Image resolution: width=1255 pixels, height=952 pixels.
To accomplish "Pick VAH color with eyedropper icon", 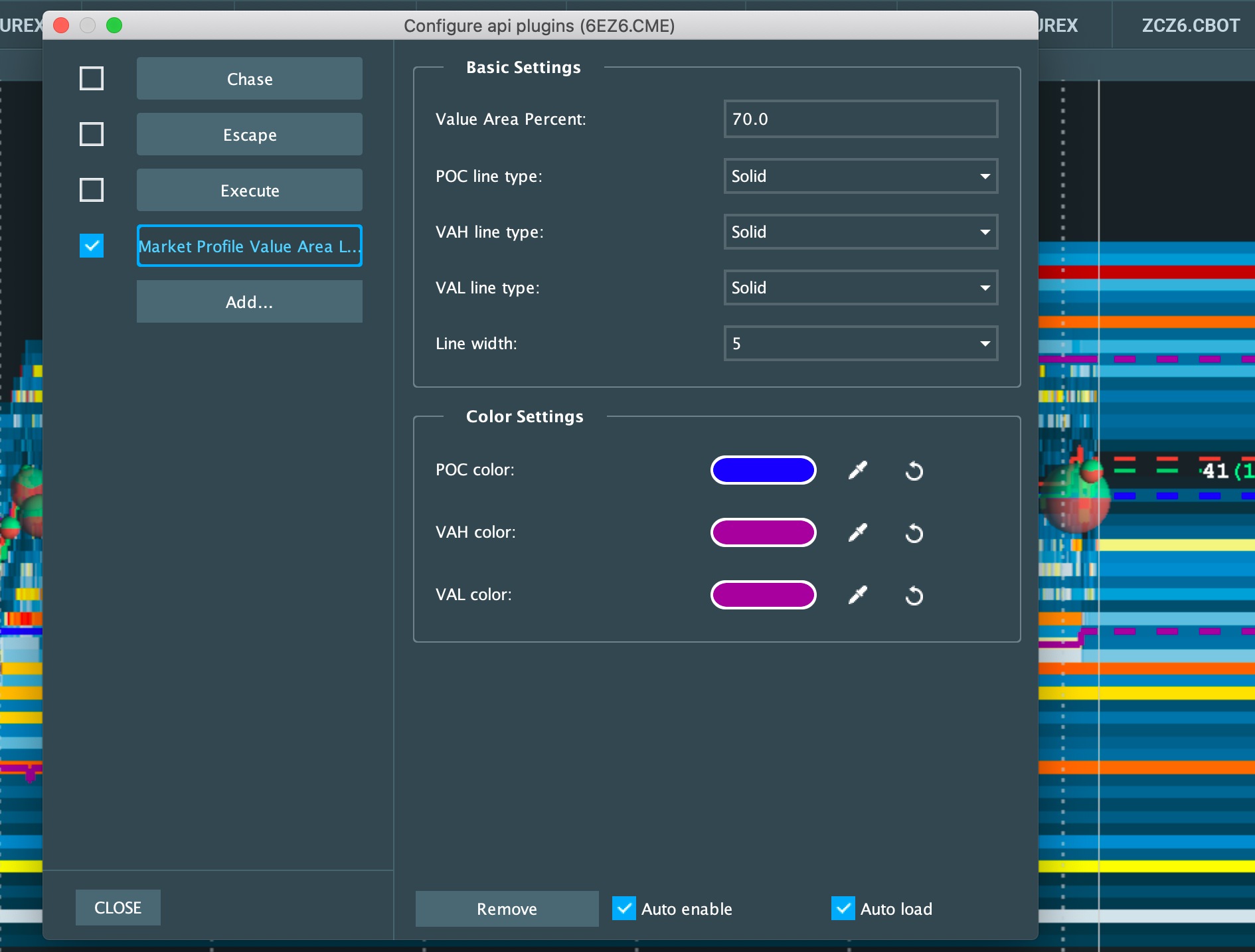I will 858,532.
